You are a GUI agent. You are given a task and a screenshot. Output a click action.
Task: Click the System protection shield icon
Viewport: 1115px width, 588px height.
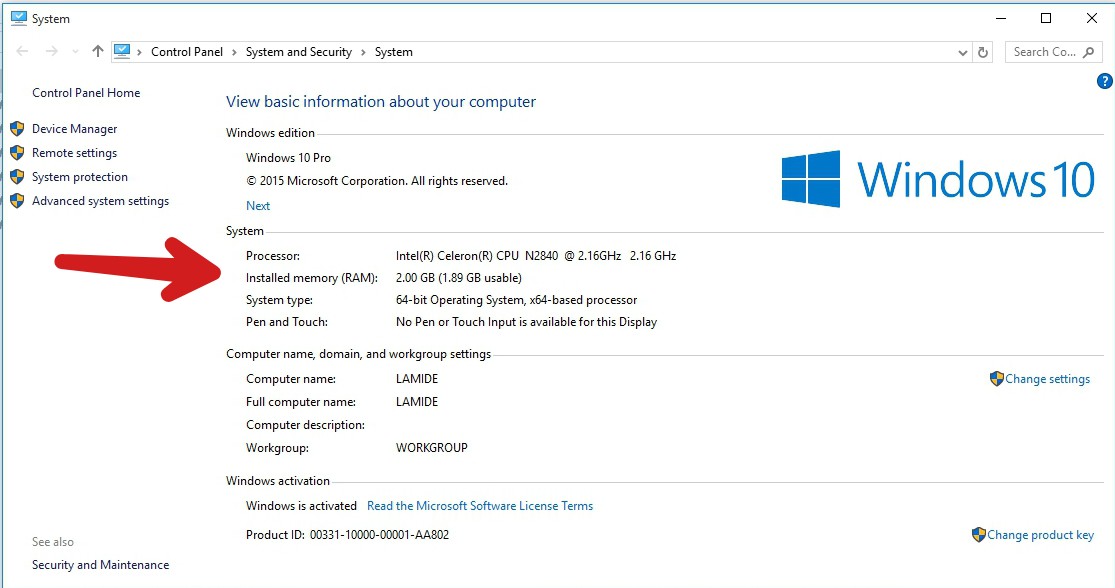pos(17,177)
